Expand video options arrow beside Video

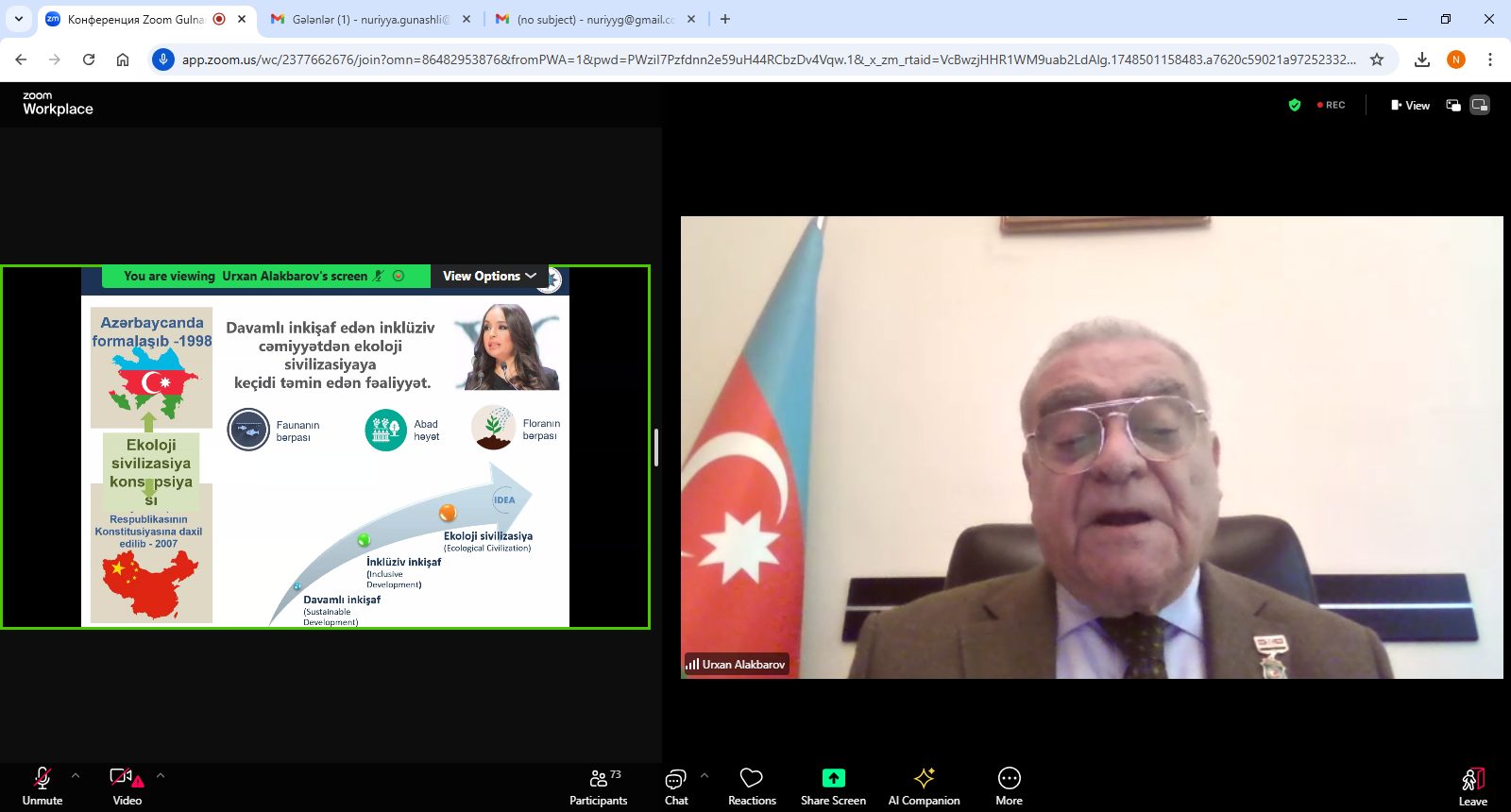(161, 775)
